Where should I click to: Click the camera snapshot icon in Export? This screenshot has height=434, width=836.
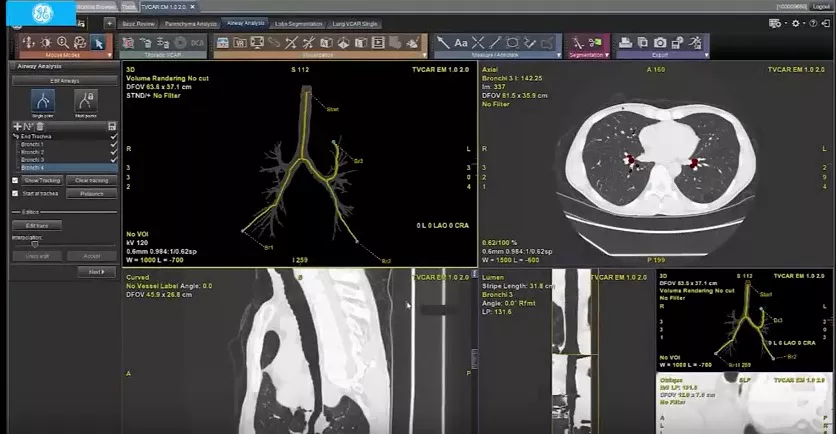click(x=660, y=43)
